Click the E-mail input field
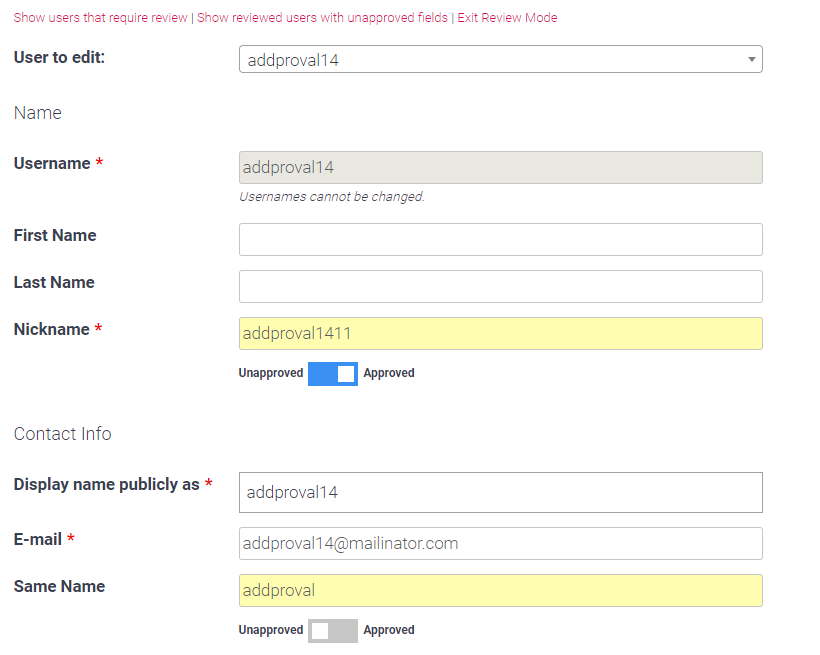Screen dimensions: 820x655 click(500, 544)
